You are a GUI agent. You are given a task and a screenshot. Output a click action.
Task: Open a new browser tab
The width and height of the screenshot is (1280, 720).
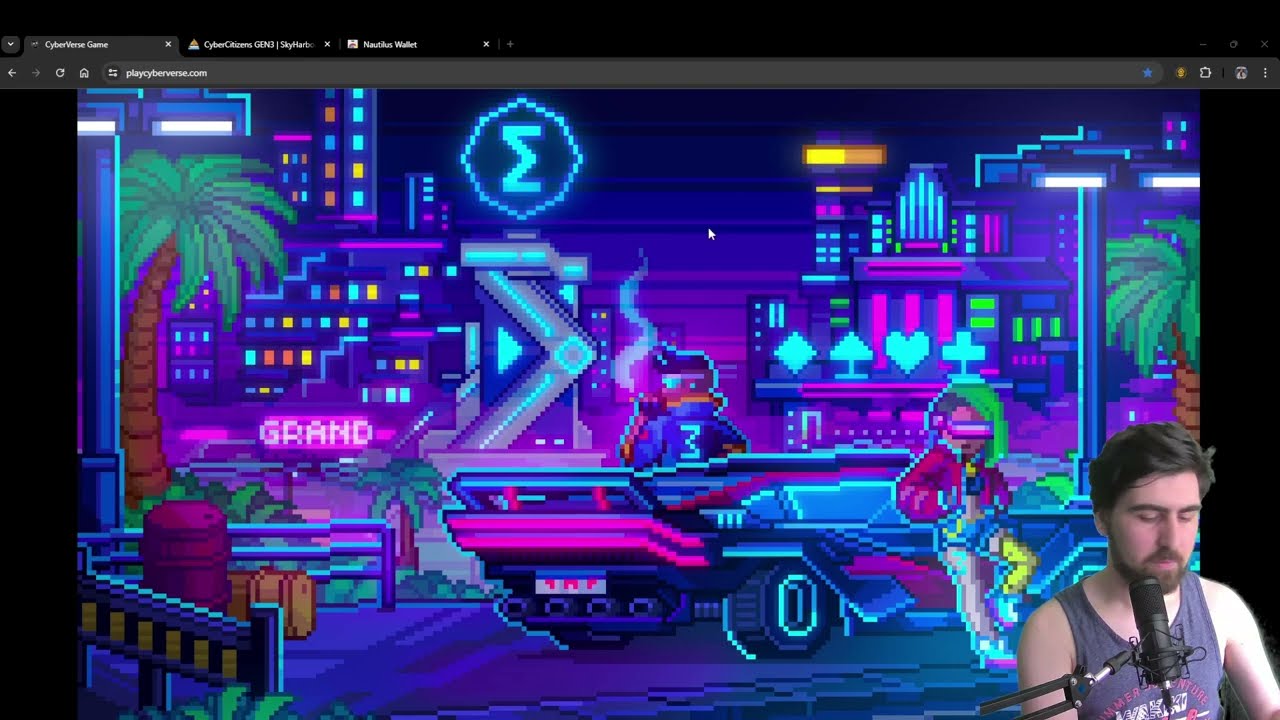pyautogui.click(x=510, y=44)
